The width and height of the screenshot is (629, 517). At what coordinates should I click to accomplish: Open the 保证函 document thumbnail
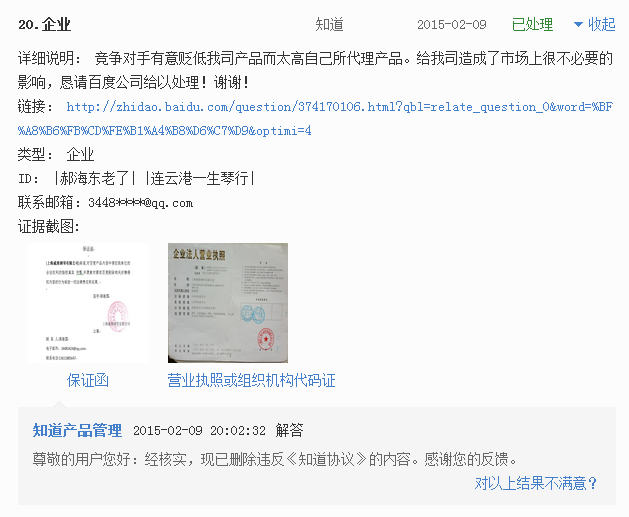88,303
